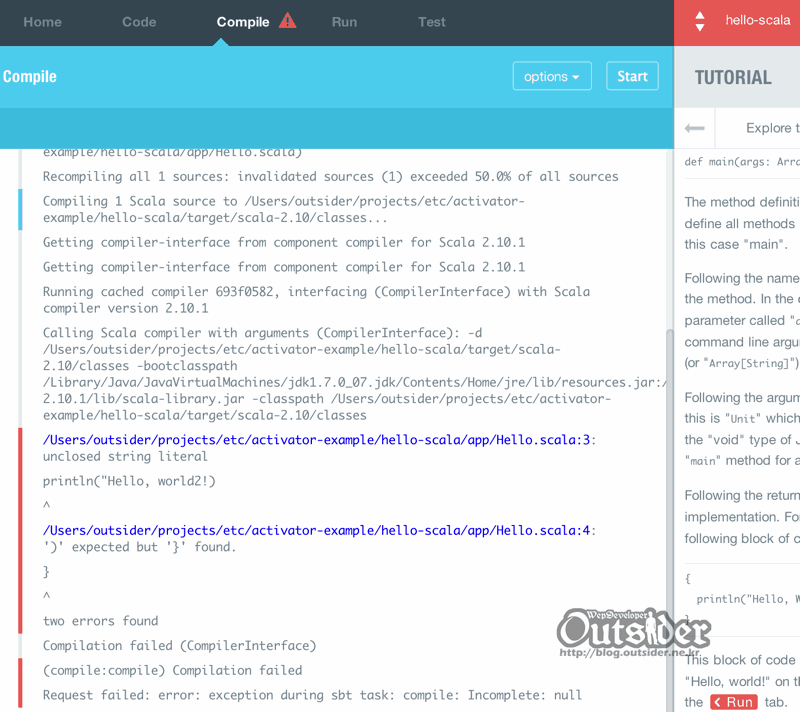Open the Home tab
Viewport: 800px width, 712px height.
[x=42, y=22]
